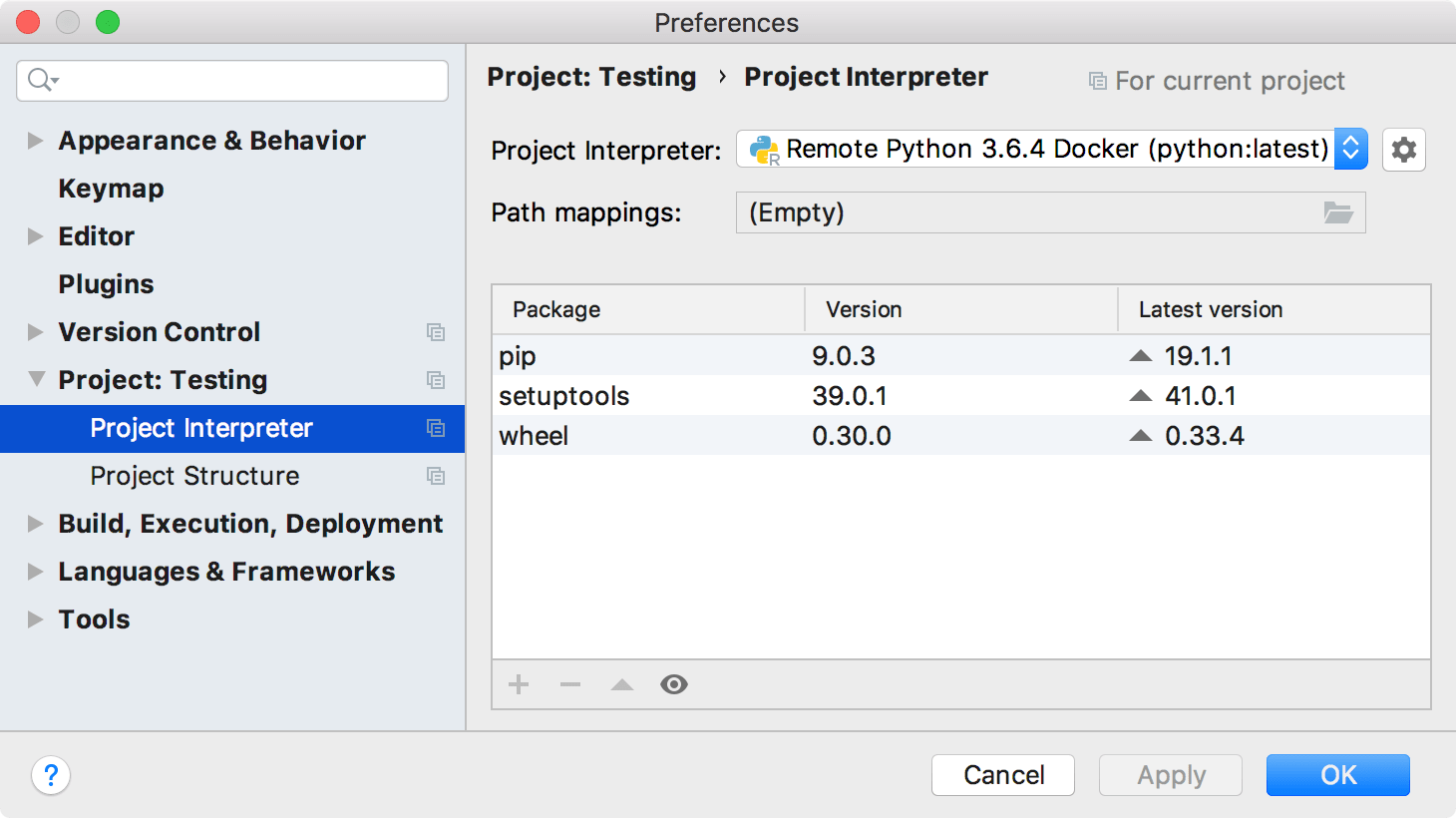Screen dimensions: 1456x818
Task: Uninstall selected package with the minus icon
Action: pyautogui.click(x=569, y=684)
